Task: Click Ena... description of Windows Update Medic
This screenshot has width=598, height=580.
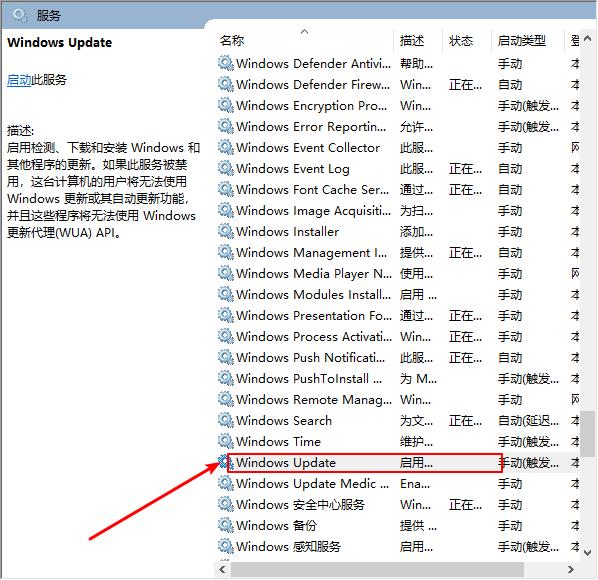Action: click(x=415, y=484)
